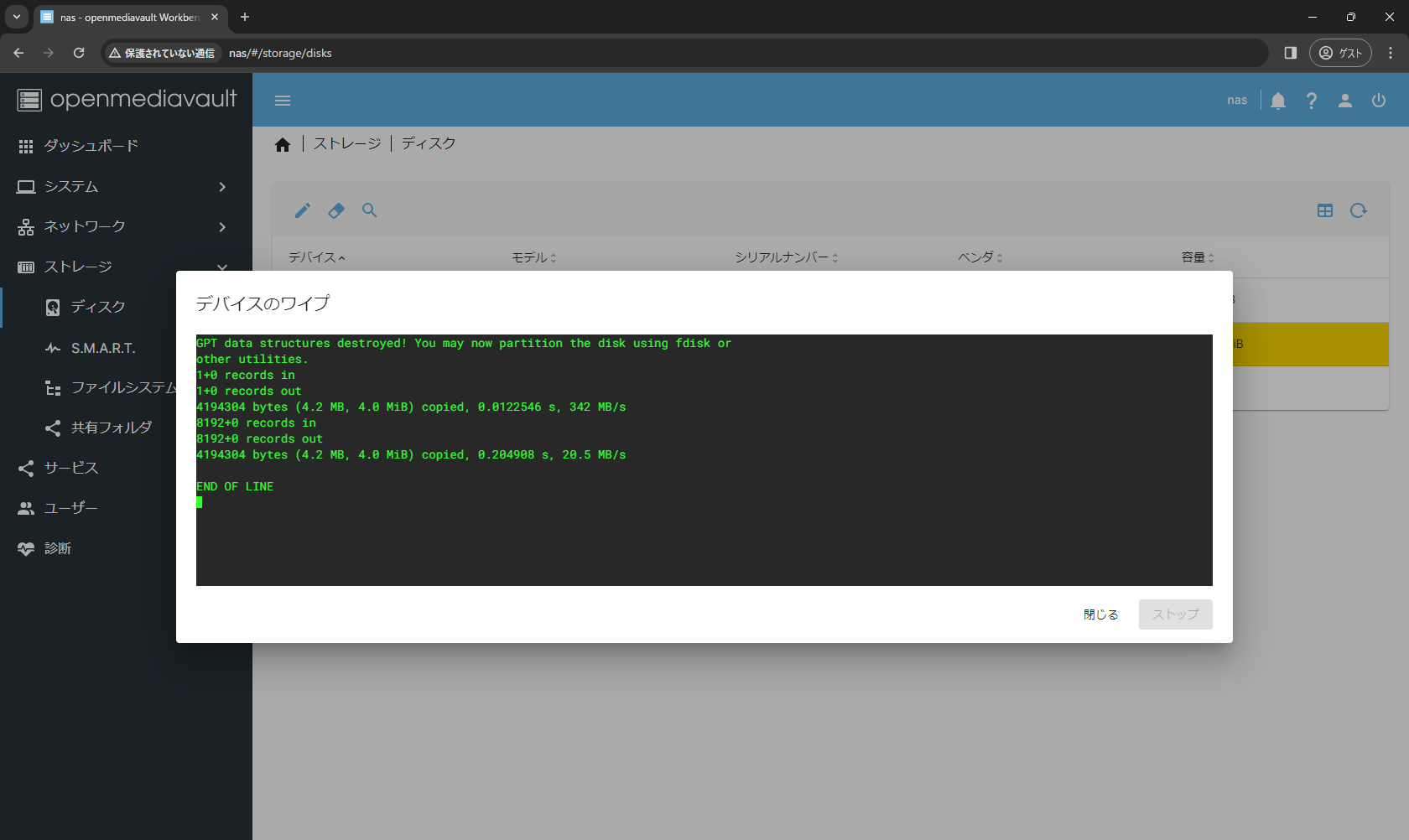
Task: Select S.M.A.R.T. in the sidebar
Action: click(102, 348)
